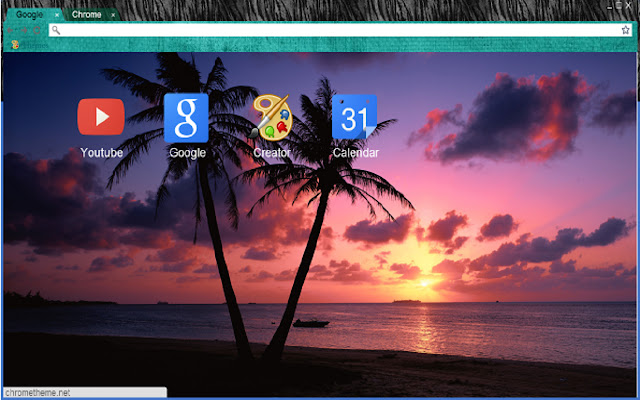
Task: Switch to the Google tab
Action: [x=29, y=15]
